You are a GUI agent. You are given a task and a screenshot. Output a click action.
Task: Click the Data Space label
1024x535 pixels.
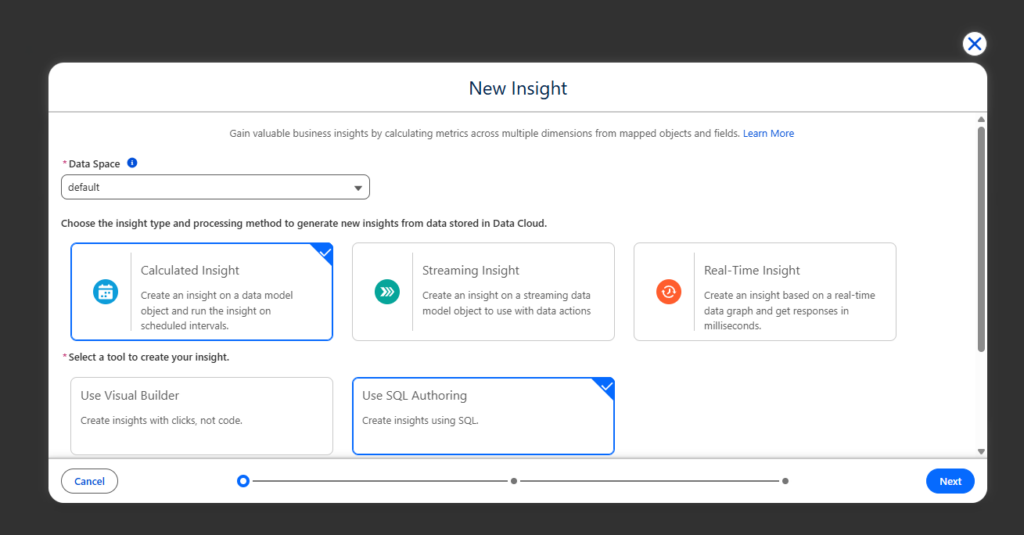pyautogui.click(x=94, y=164)
